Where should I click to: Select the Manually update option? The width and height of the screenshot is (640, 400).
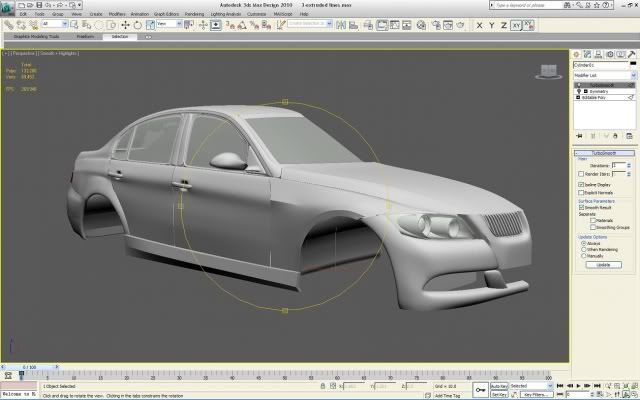coord(584,256)
